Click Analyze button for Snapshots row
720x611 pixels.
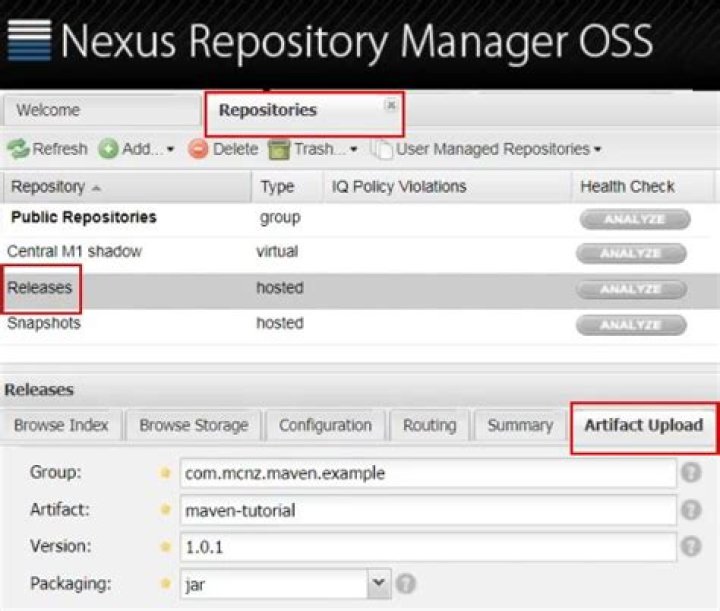click(x=632, y=325)
